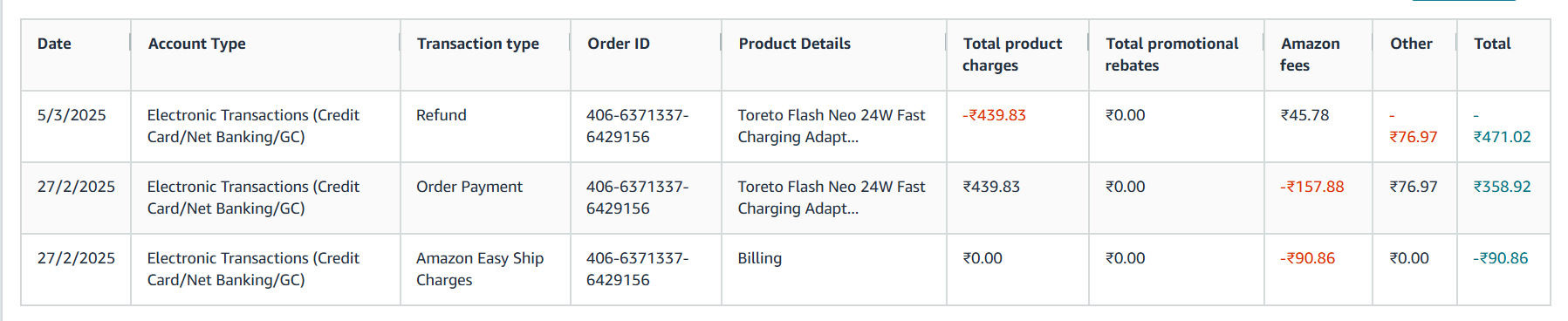The height and width of the screenshot is (321, 1568).
Task: Click the Transaction type column header
Action: pyautogui.click(x=477, y=44)
